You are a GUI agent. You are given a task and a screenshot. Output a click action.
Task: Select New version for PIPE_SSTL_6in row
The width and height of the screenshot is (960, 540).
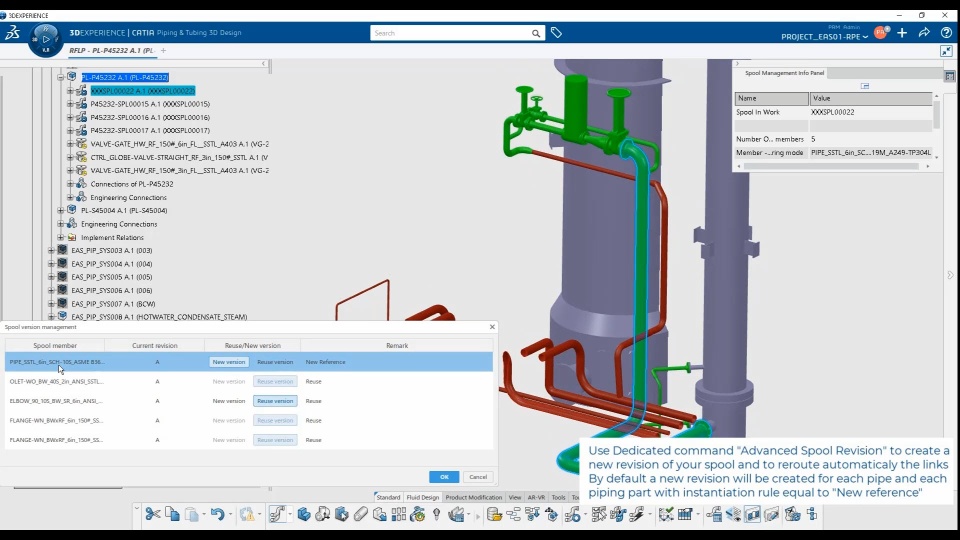click(229, 362)
